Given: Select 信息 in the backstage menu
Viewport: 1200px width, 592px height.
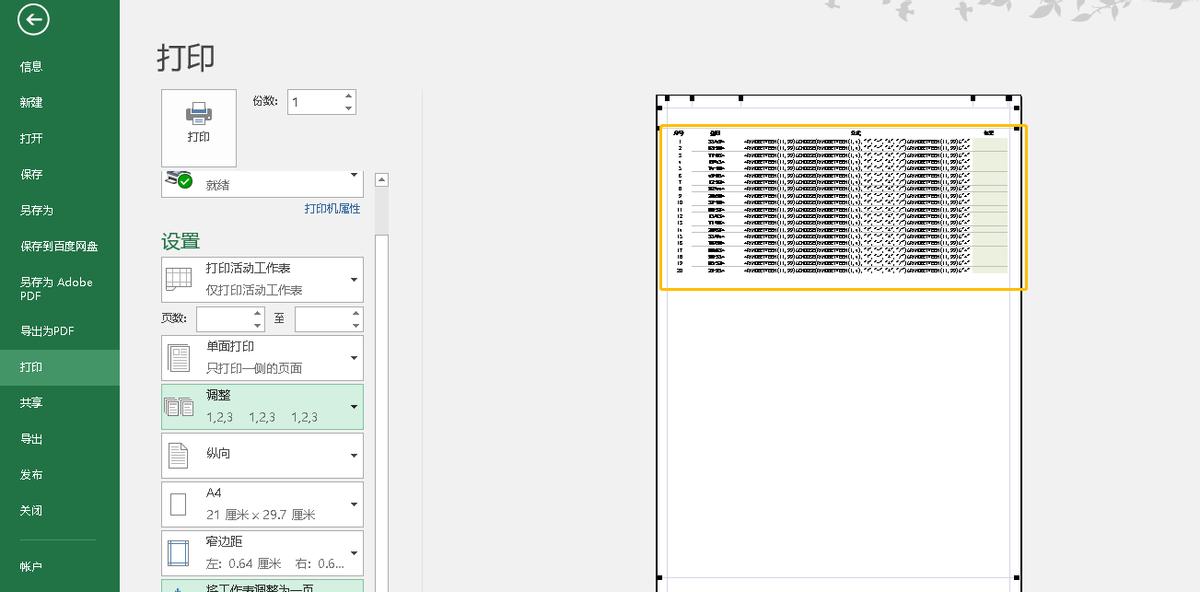Looking at the screenshot, I should coord(60,67).
